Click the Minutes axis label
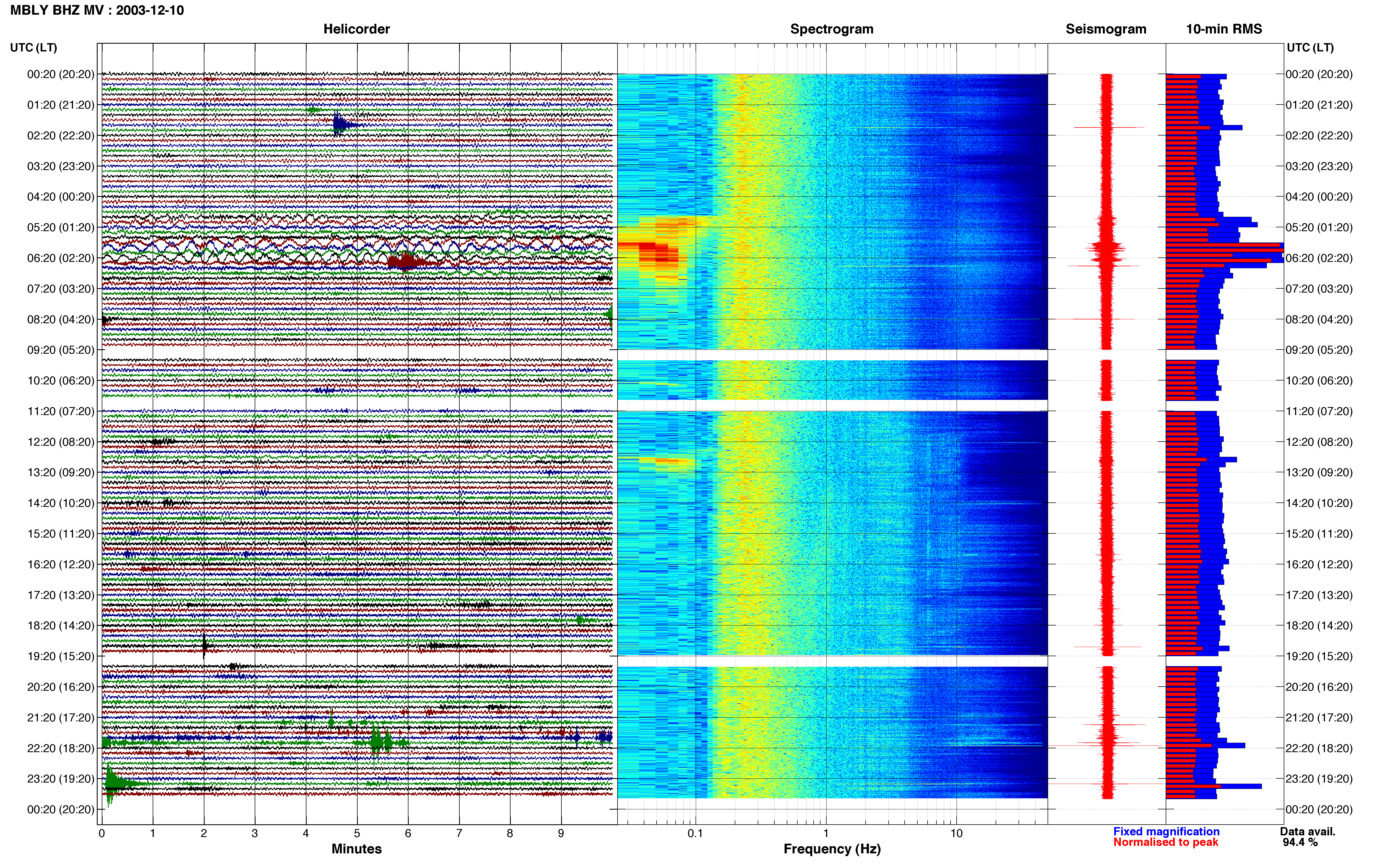This screenshot has width=1388, height=868. pos(356,848)
